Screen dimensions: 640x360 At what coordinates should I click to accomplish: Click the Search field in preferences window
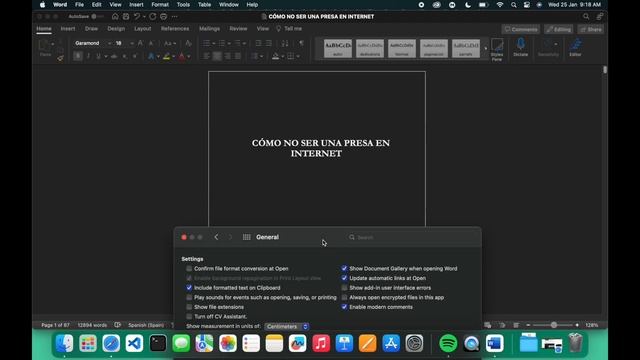click(x=411, y=237)
